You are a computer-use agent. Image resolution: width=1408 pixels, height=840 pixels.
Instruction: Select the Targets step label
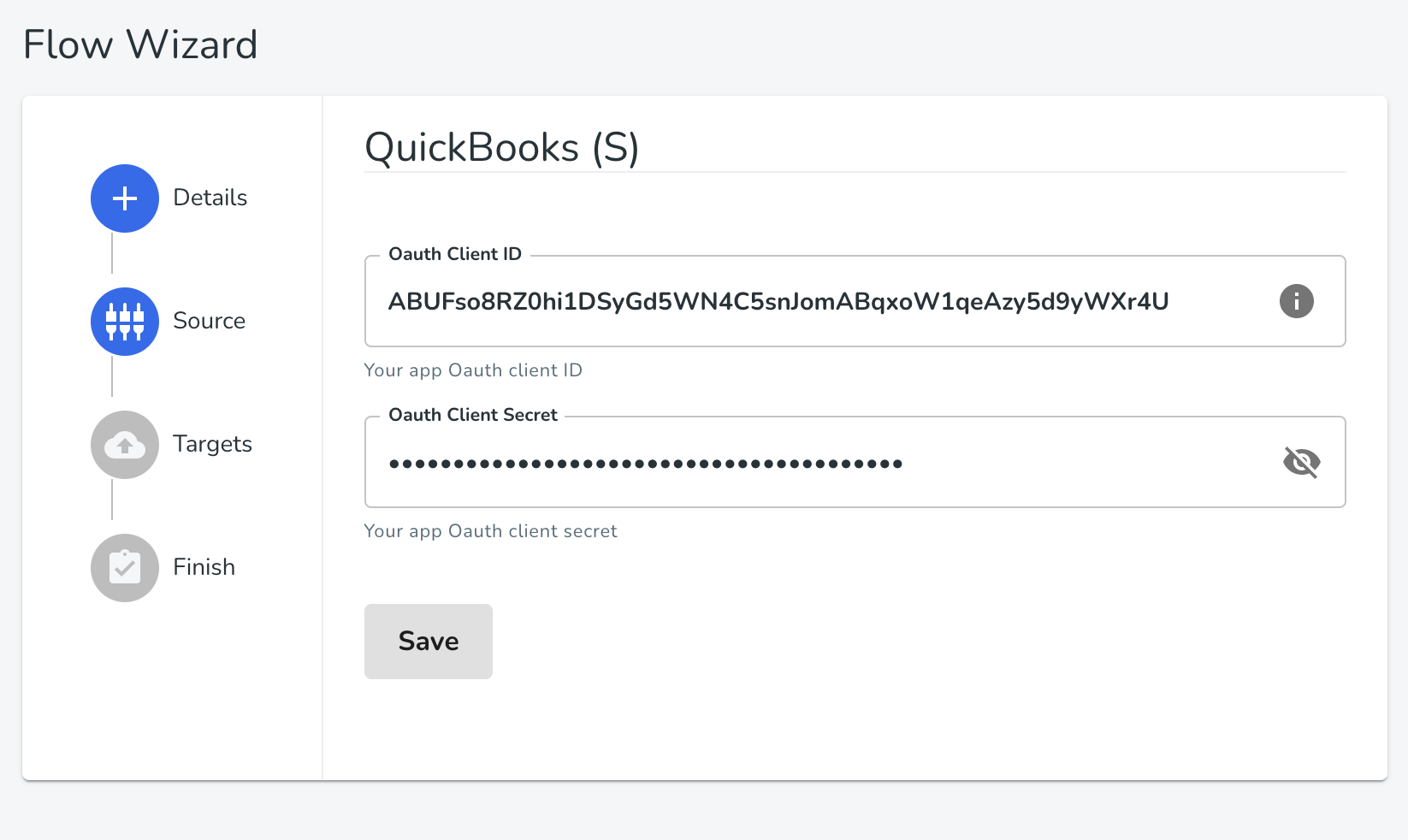[x=213, y=445]
